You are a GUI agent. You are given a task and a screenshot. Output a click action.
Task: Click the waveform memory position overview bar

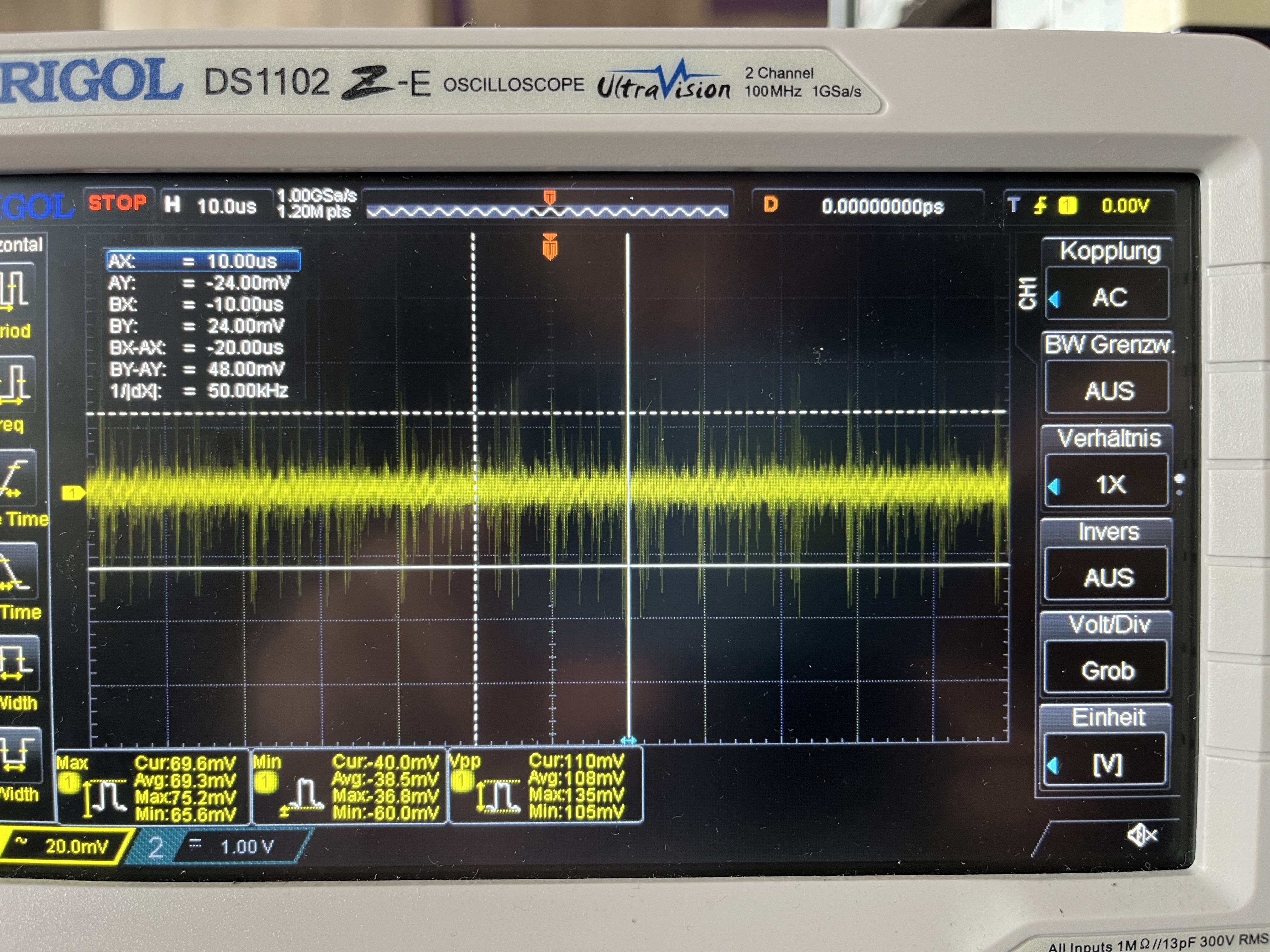[x=547, y=211]
